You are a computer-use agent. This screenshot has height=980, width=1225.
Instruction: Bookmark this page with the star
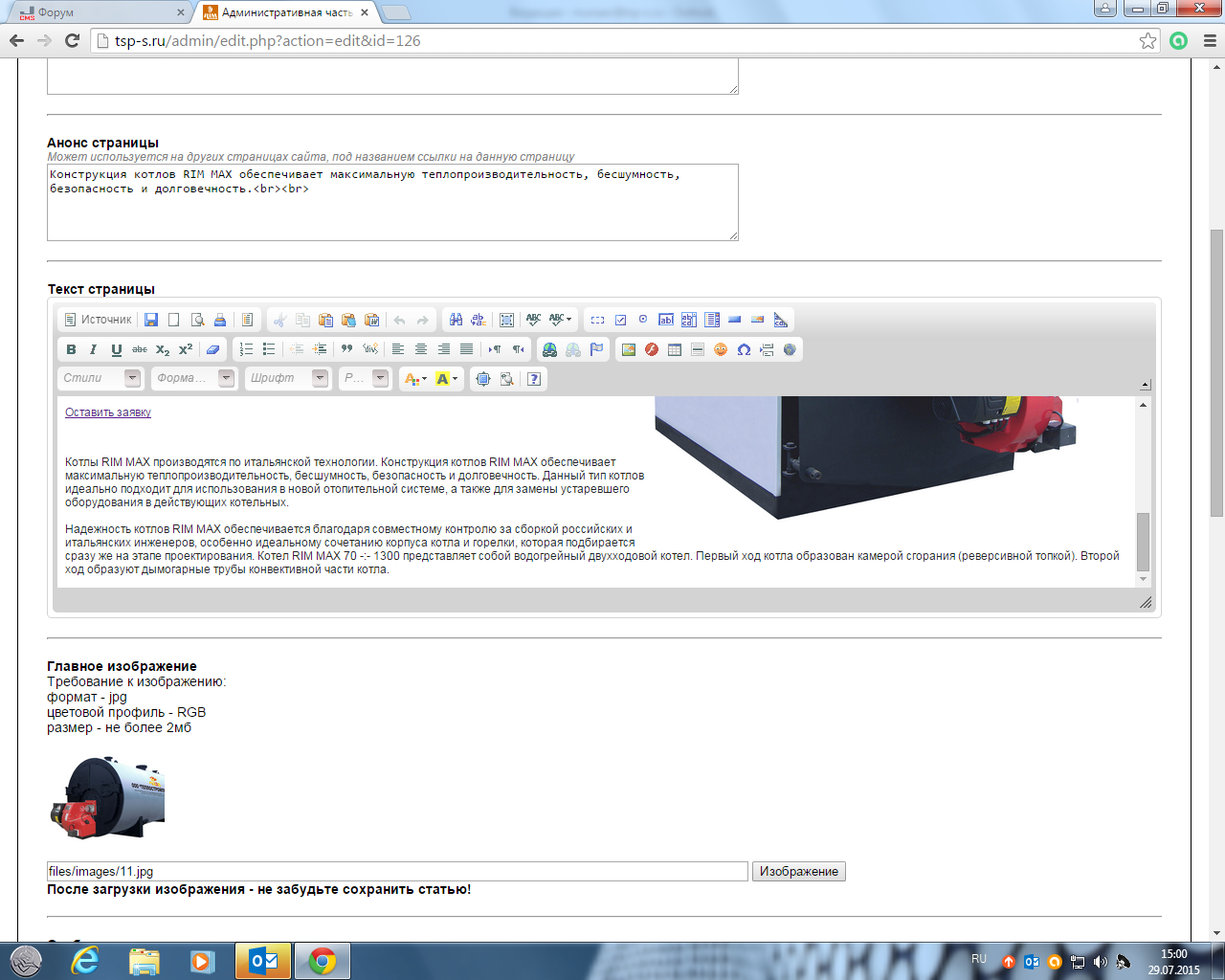pyautogui.click(x=1147, y=41)
